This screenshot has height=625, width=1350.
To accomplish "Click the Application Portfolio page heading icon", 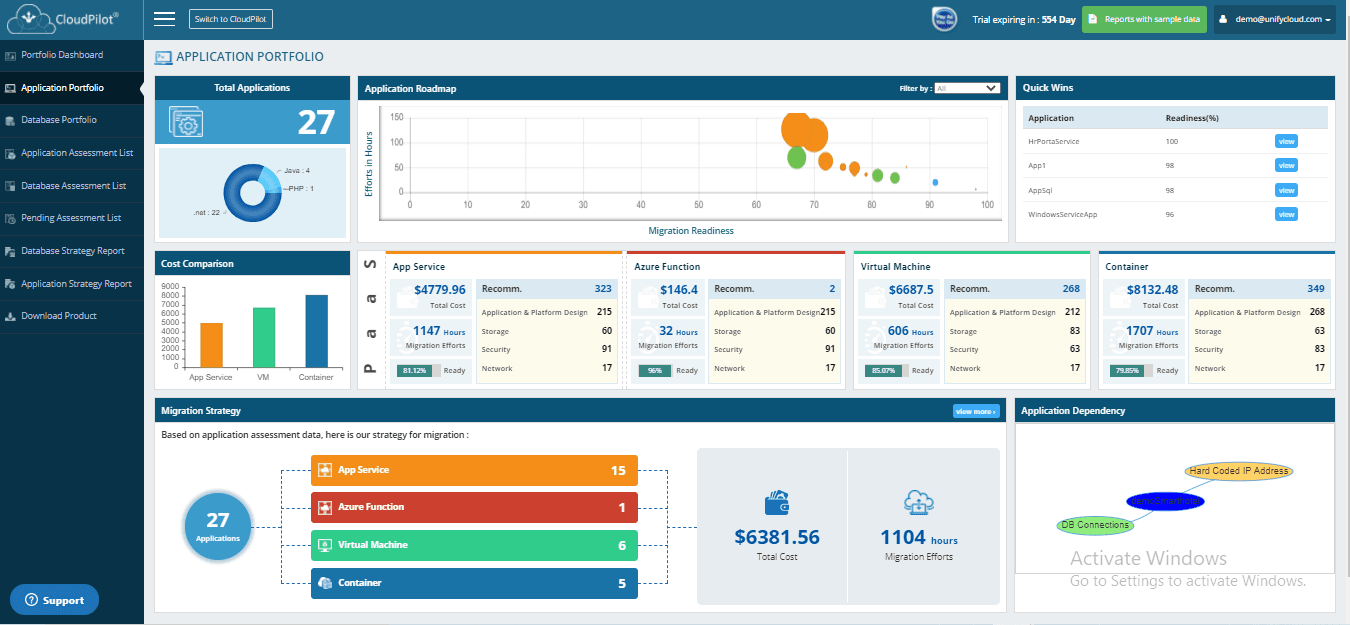I will tap(163, 58).
